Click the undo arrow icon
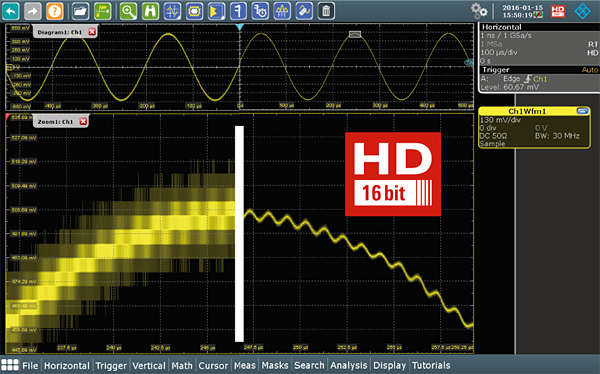The image size is (600, 374). tap(11, 11)
